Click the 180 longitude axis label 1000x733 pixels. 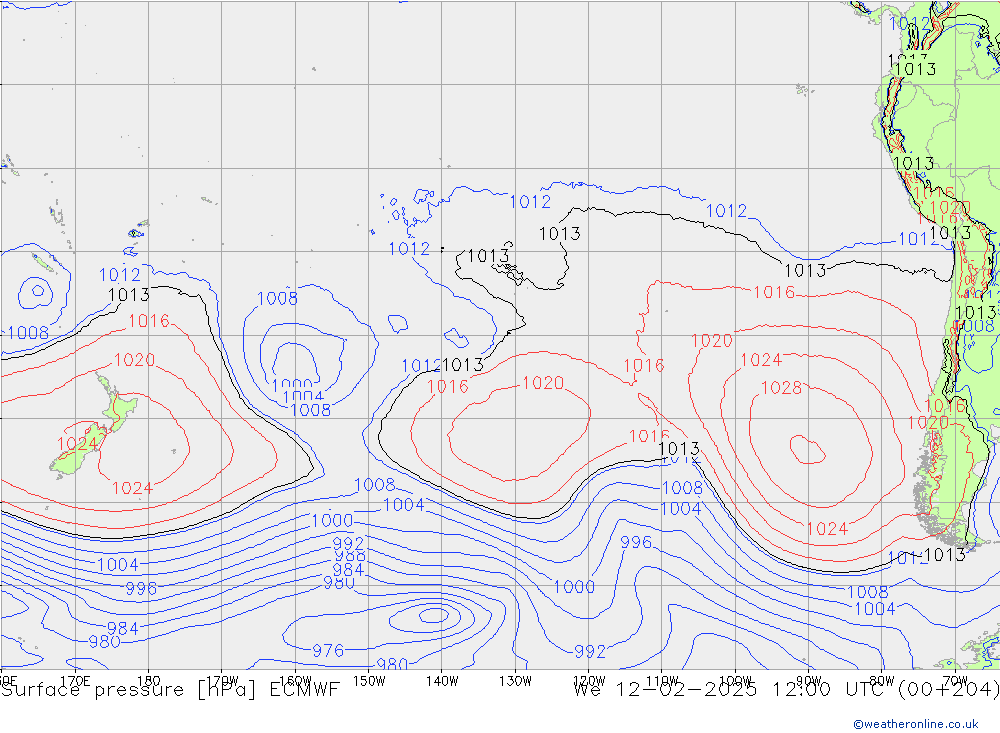click(149, 681)
